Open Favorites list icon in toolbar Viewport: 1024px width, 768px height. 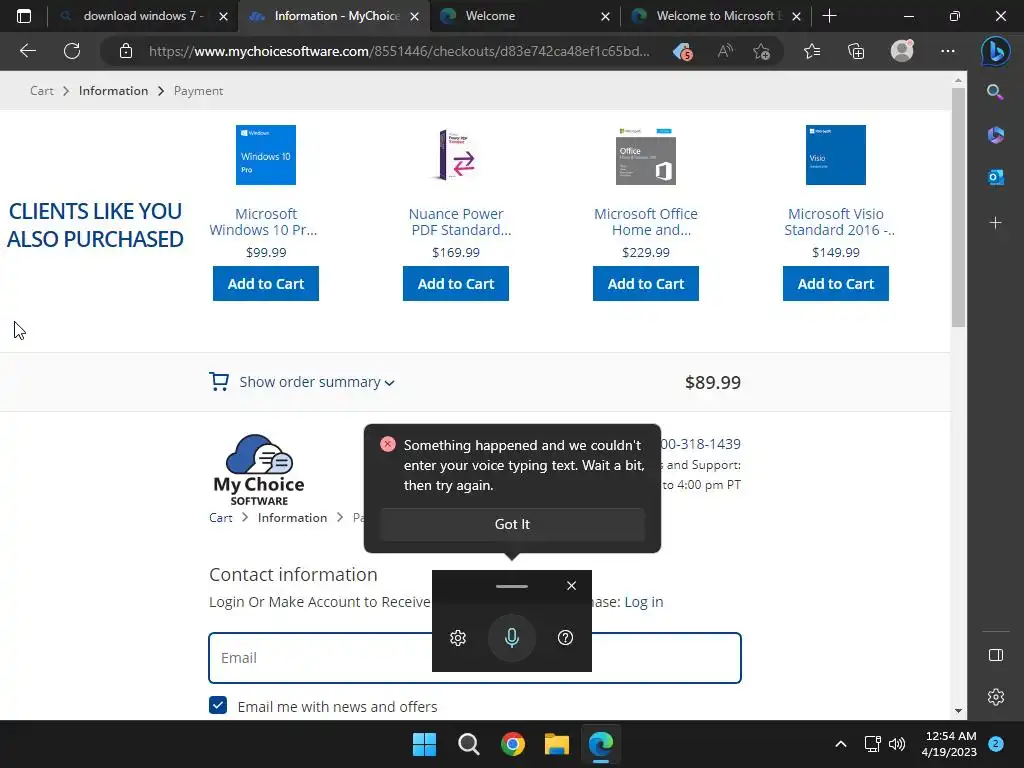coord(812,51)
